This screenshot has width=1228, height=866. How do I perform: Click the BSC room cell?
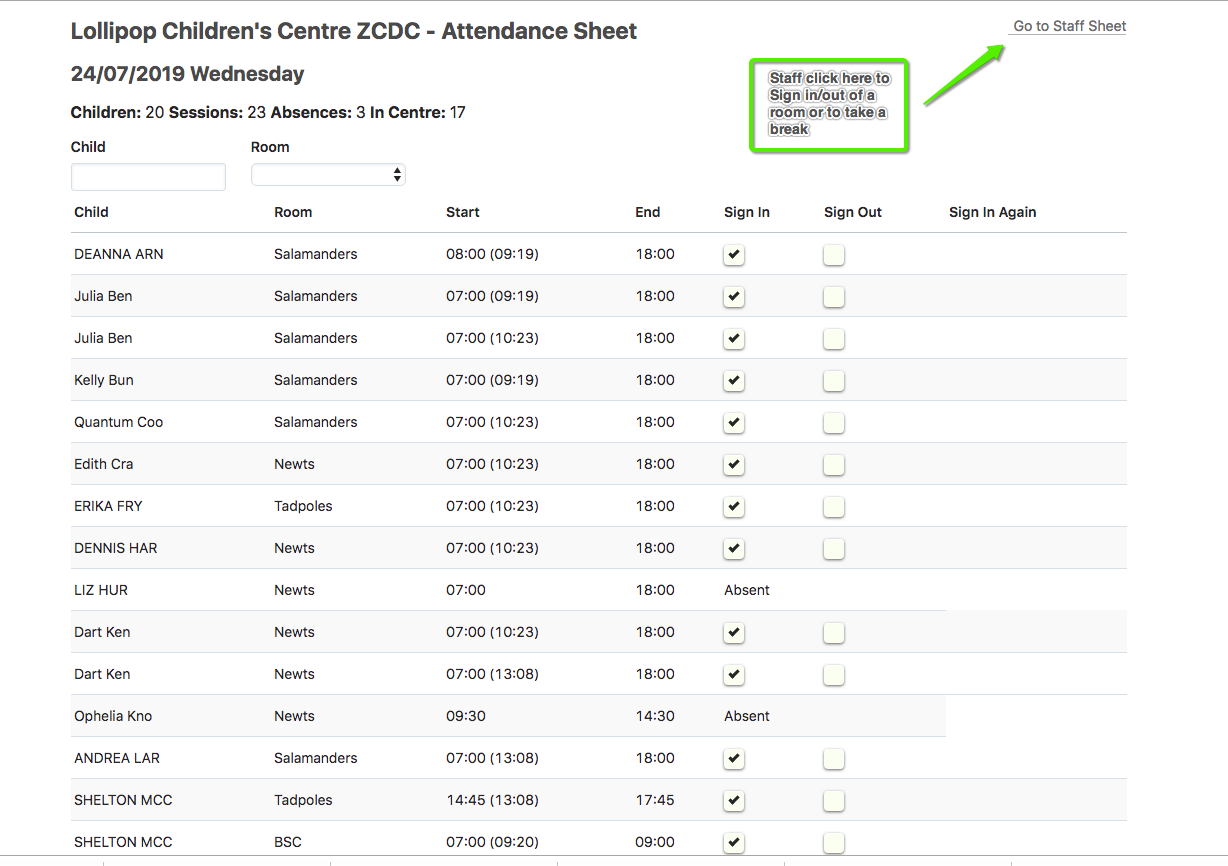(288, 842)
